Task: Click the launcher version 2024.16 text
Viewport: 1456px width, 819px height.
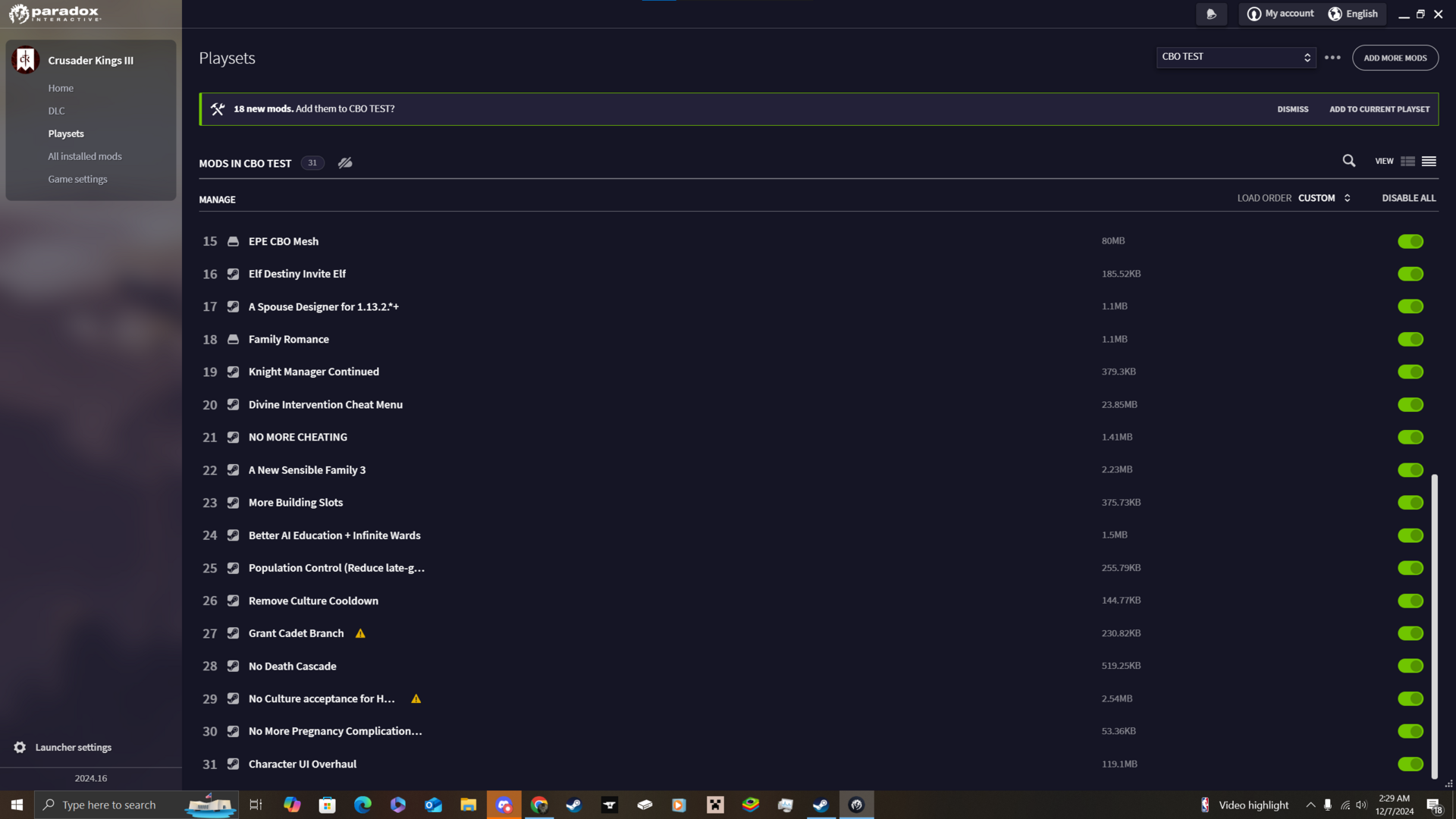Action: [x=91, y=778]
